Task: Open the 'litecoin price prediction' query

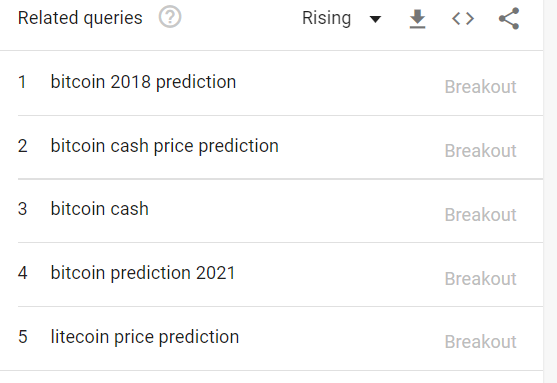Action: (x=145, y=337)
